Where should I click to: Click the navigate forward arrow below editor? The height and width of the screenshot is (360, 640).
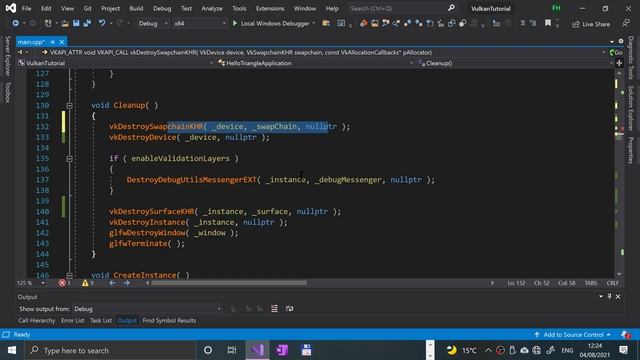pyautogui.click(x=127, y=283)
